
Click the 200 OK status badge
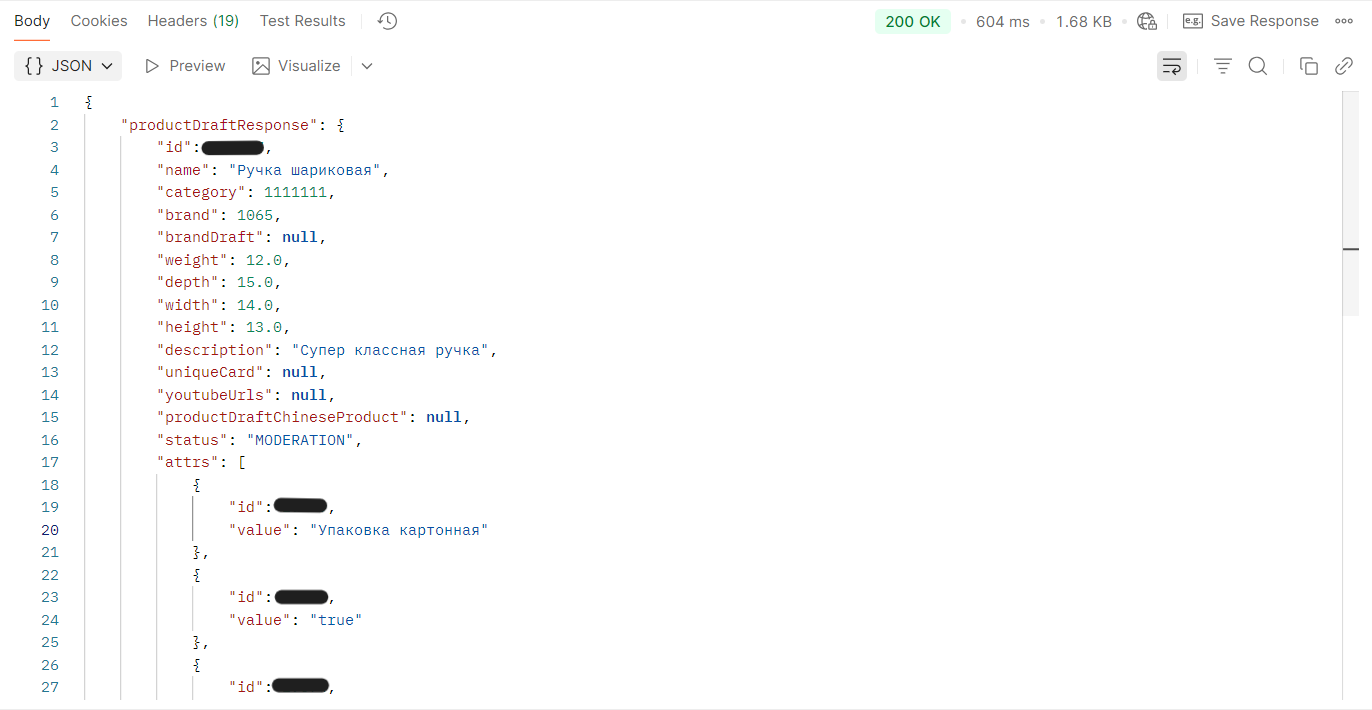913,21
